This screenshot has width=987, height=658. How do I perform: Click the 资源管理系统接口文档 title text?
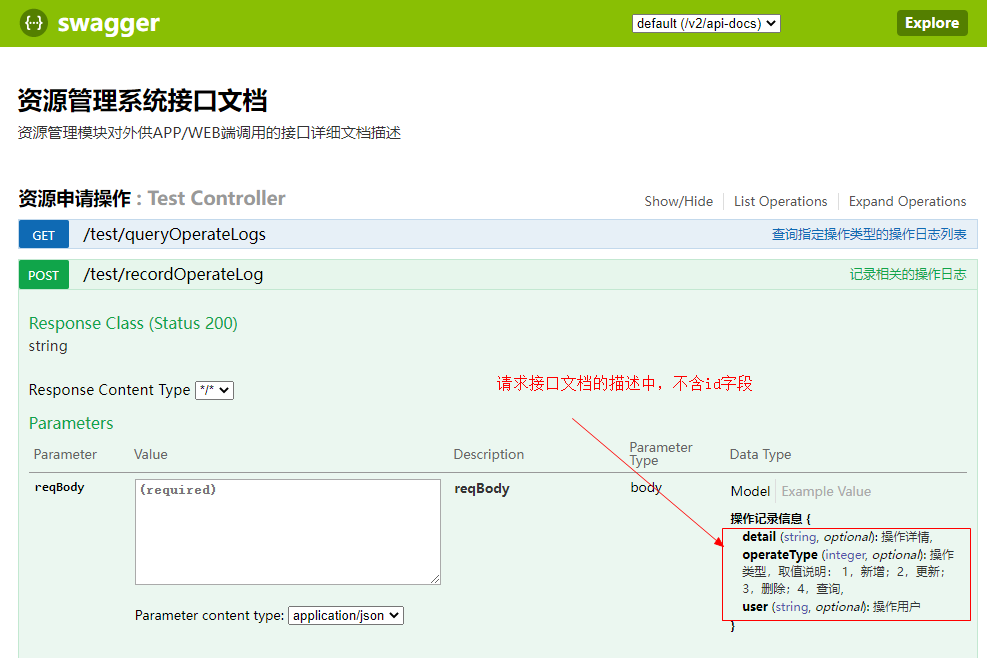pos(142,101)
